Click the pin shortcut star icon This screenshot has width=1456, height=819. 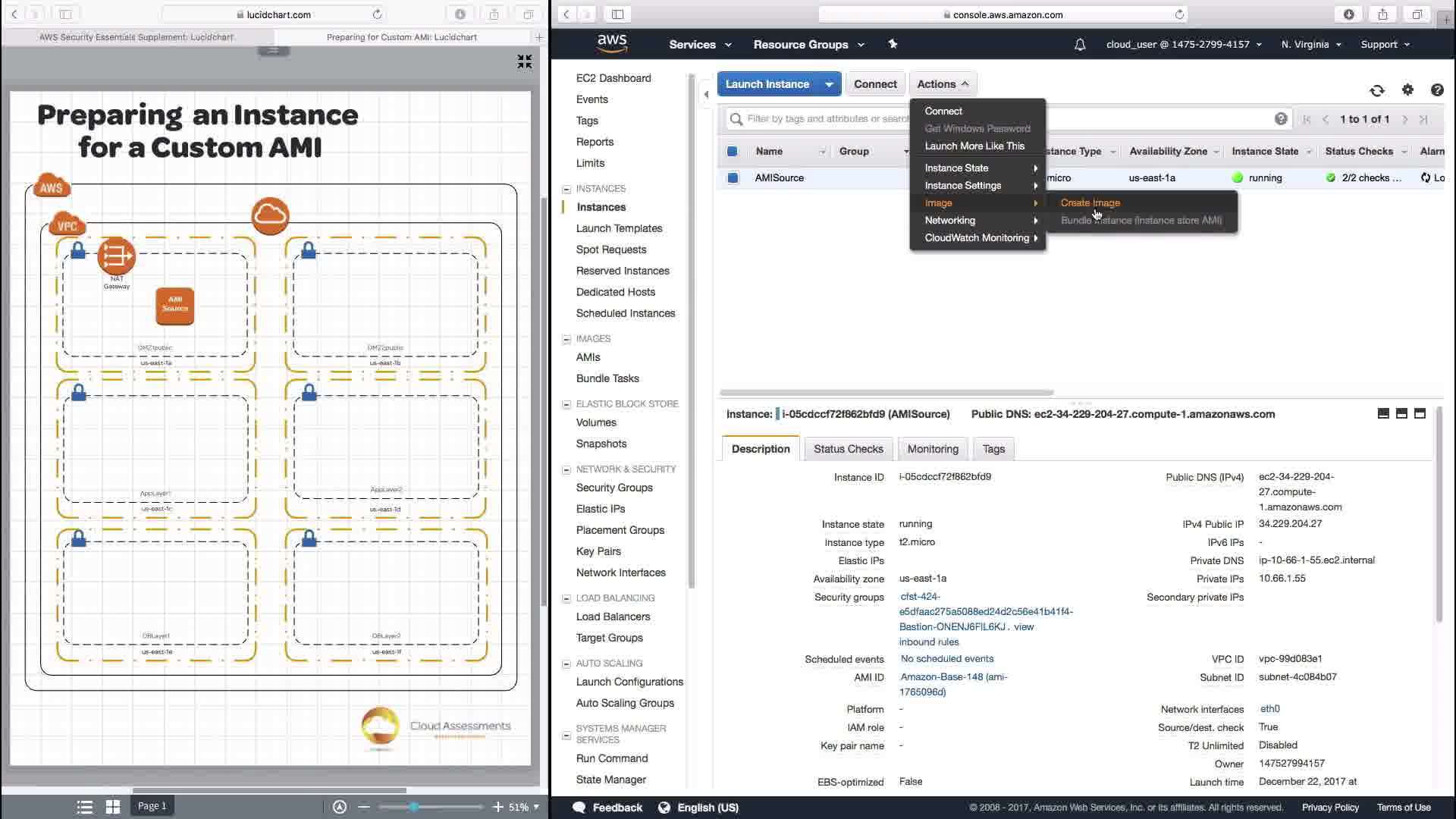click(893, 44)
